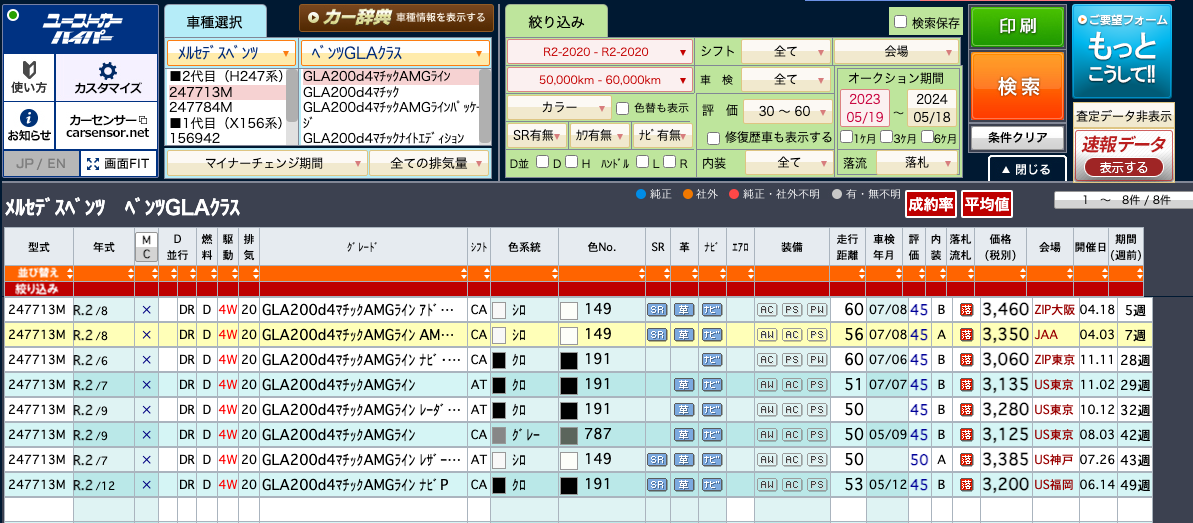Click the 条件クリア button
Image resolution: width=1193 pixels, height=523 pixels.
coord(1017,139)
